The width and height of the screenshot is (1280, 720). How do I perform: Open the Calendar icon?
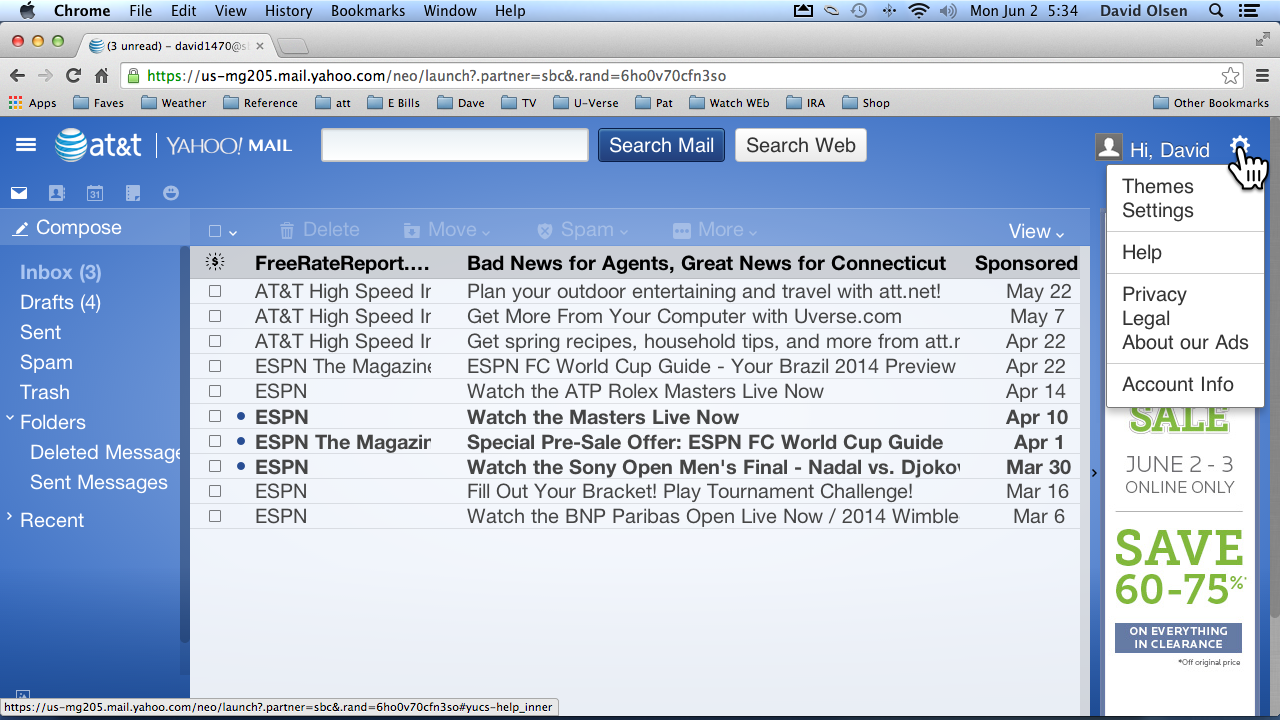[x=95, y=193]
